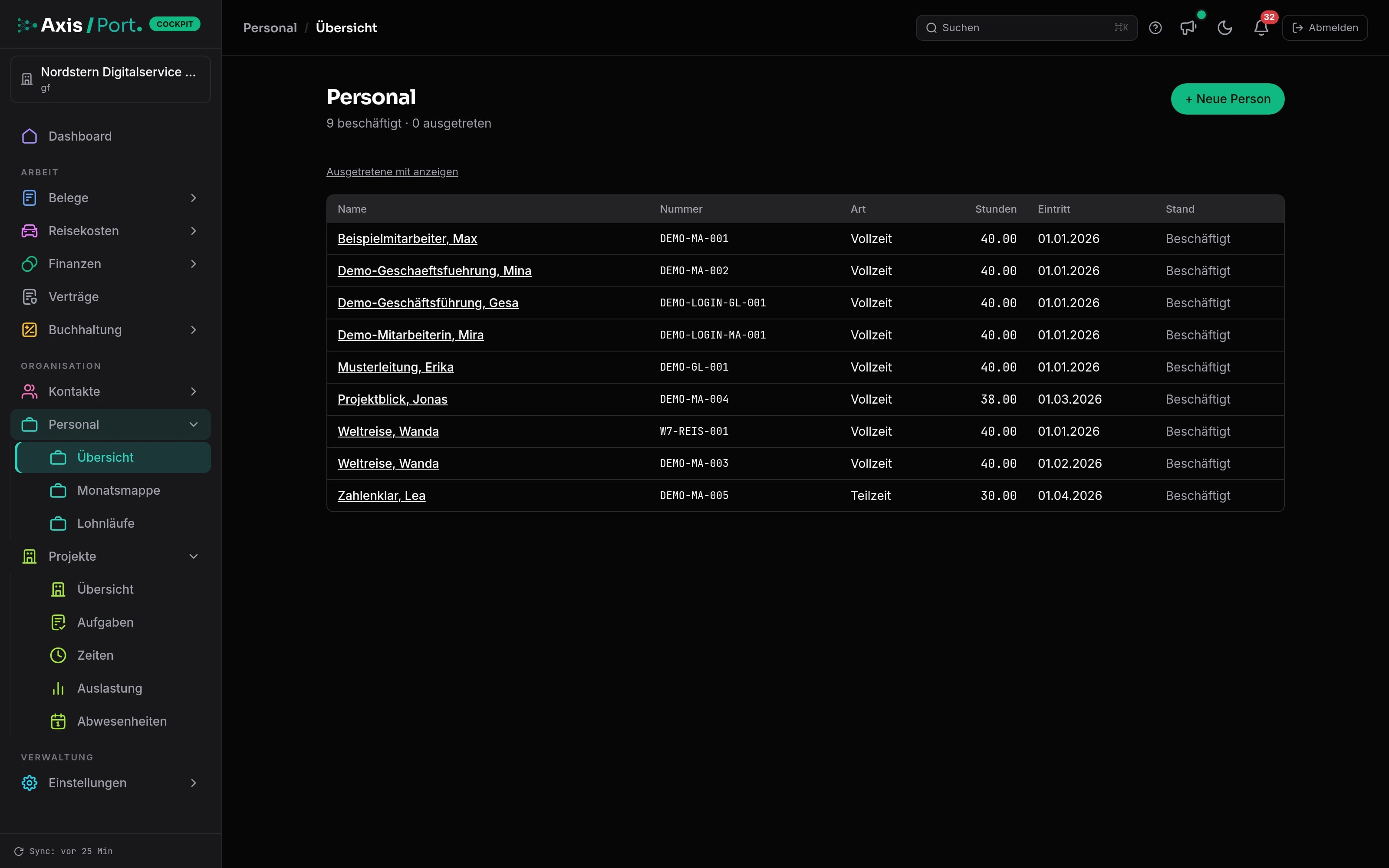Open Projekte Übersicht submenu item
Screen dimensions: 1389x868
[x=113, y=589]
